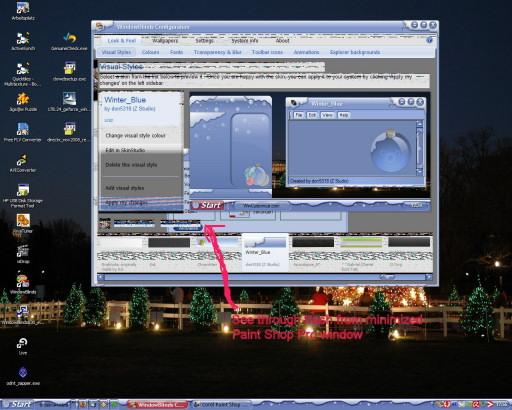Open the Live desktop shortcut
The image size is (512, 410).
(23, 346)
